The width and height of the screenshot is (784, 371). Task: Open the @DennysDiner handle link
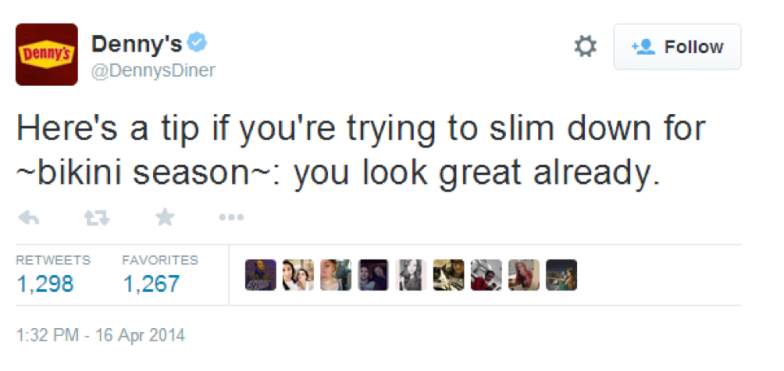153,70
